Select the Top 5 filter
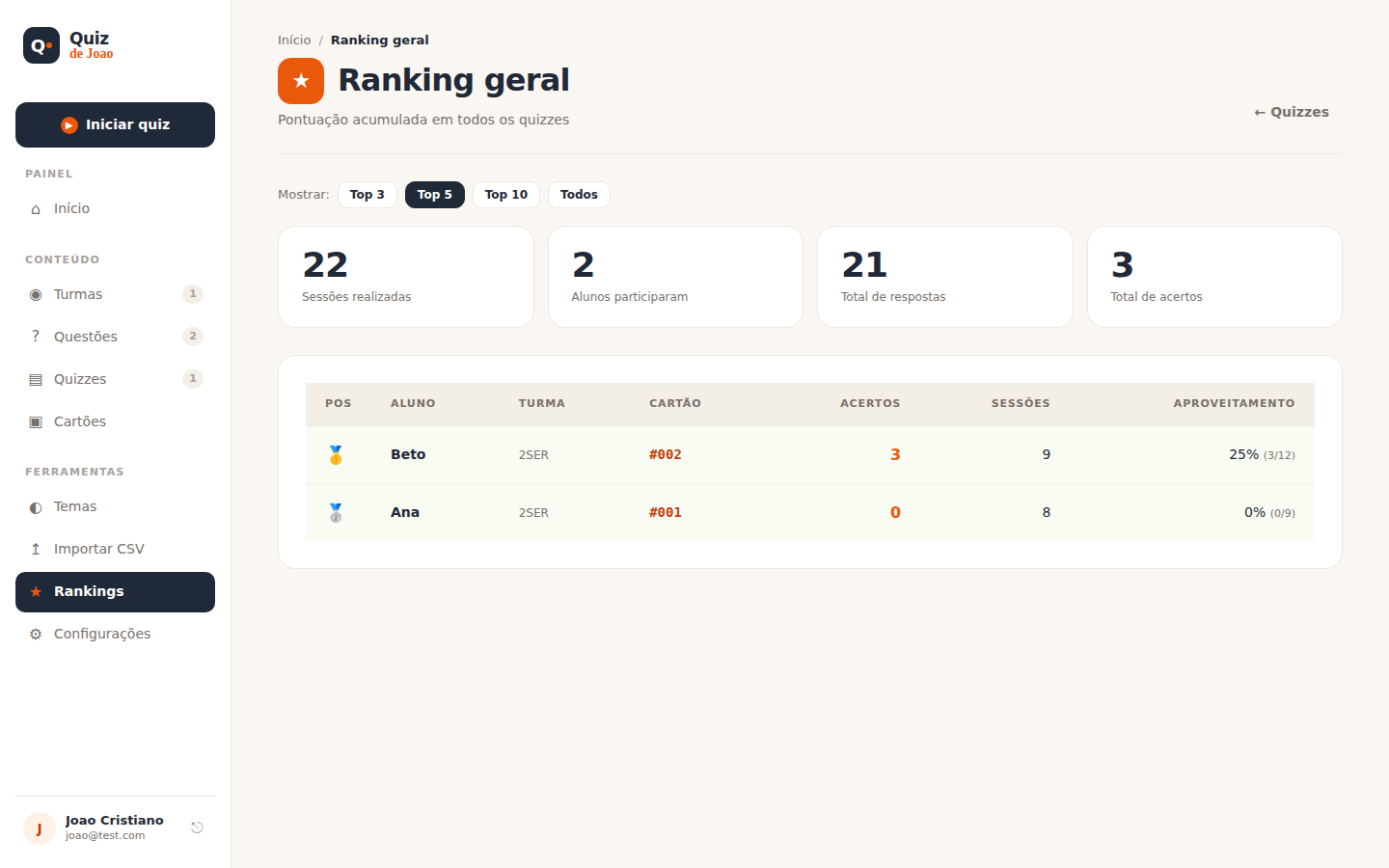 coord(435,195)
